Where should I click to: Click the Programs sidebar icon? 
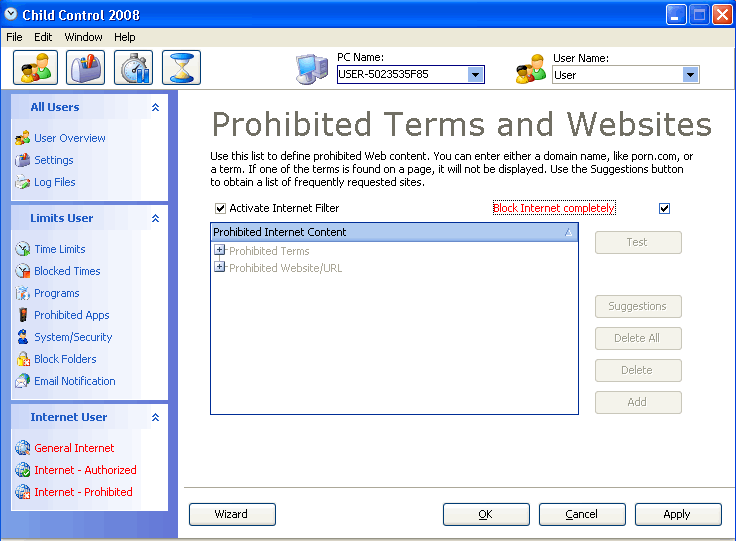(x=22, y=293)
